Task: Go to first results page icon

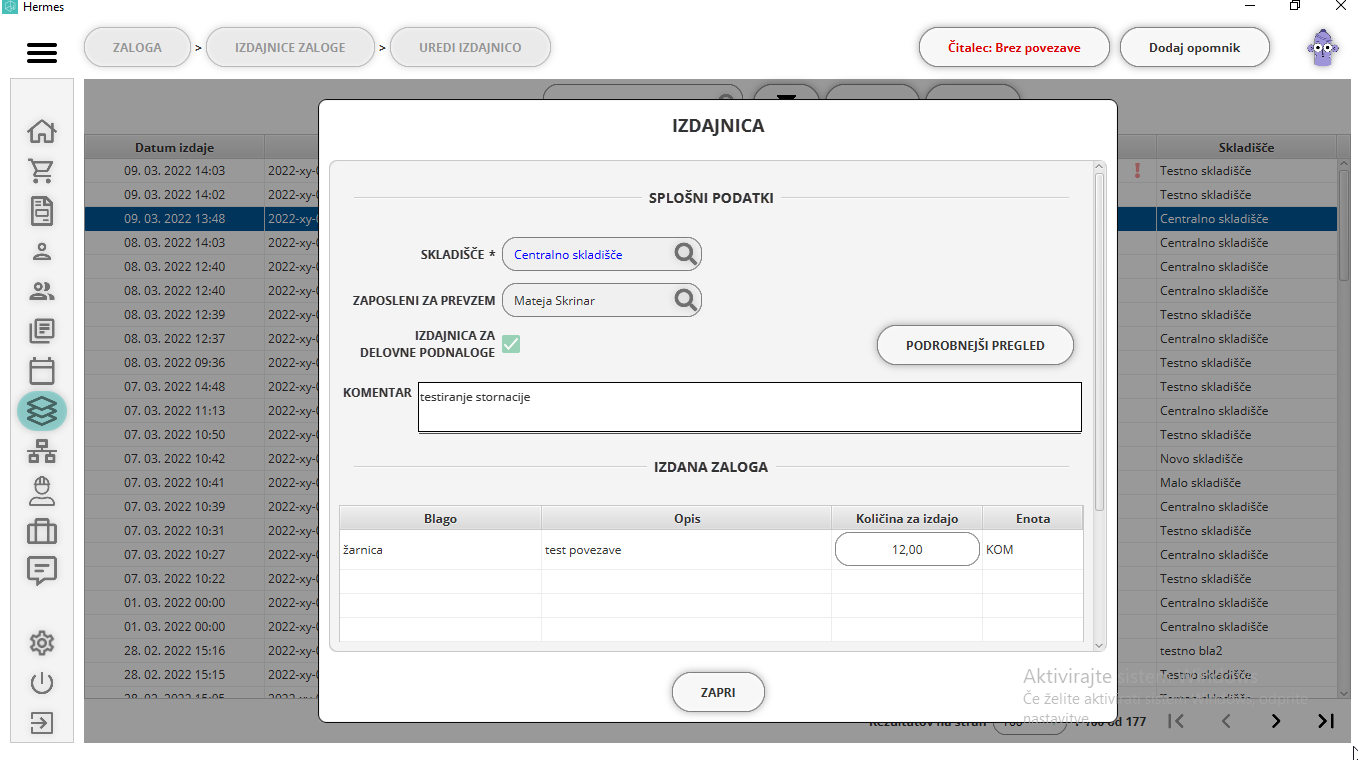Action: [x=1176, y=720]
